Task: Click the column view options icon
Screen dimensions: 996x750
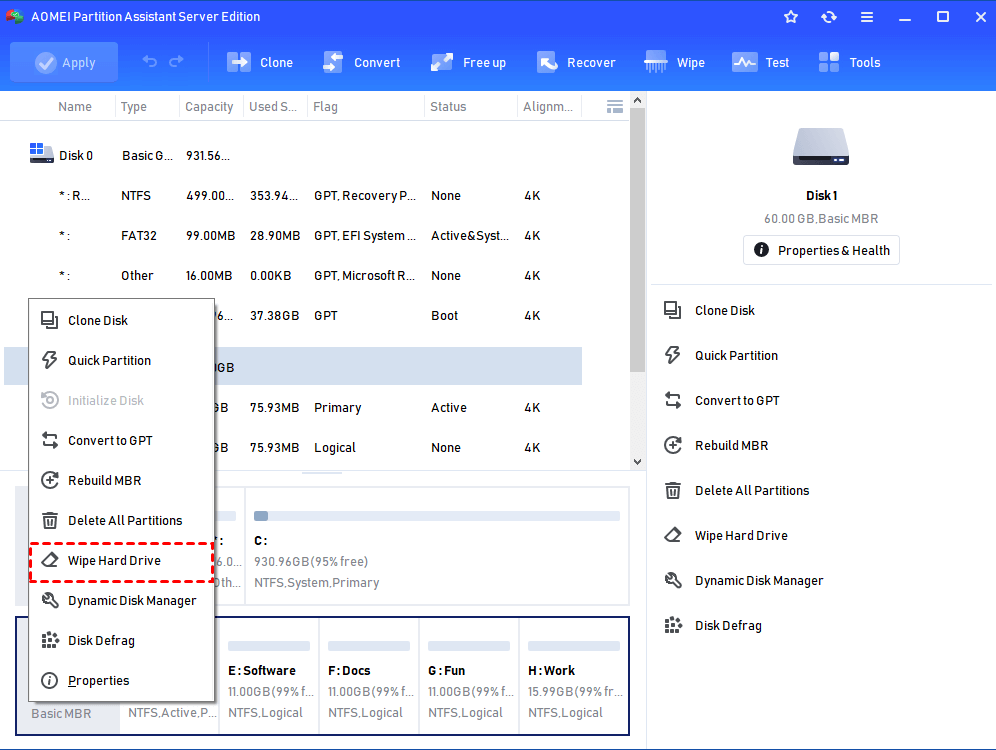Action: pos(614,107)
